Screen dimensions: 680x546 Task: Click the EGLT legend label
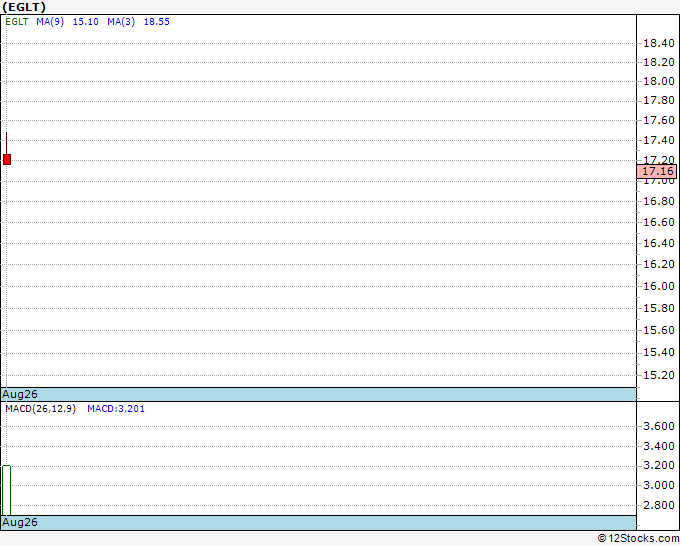(17, 22)
